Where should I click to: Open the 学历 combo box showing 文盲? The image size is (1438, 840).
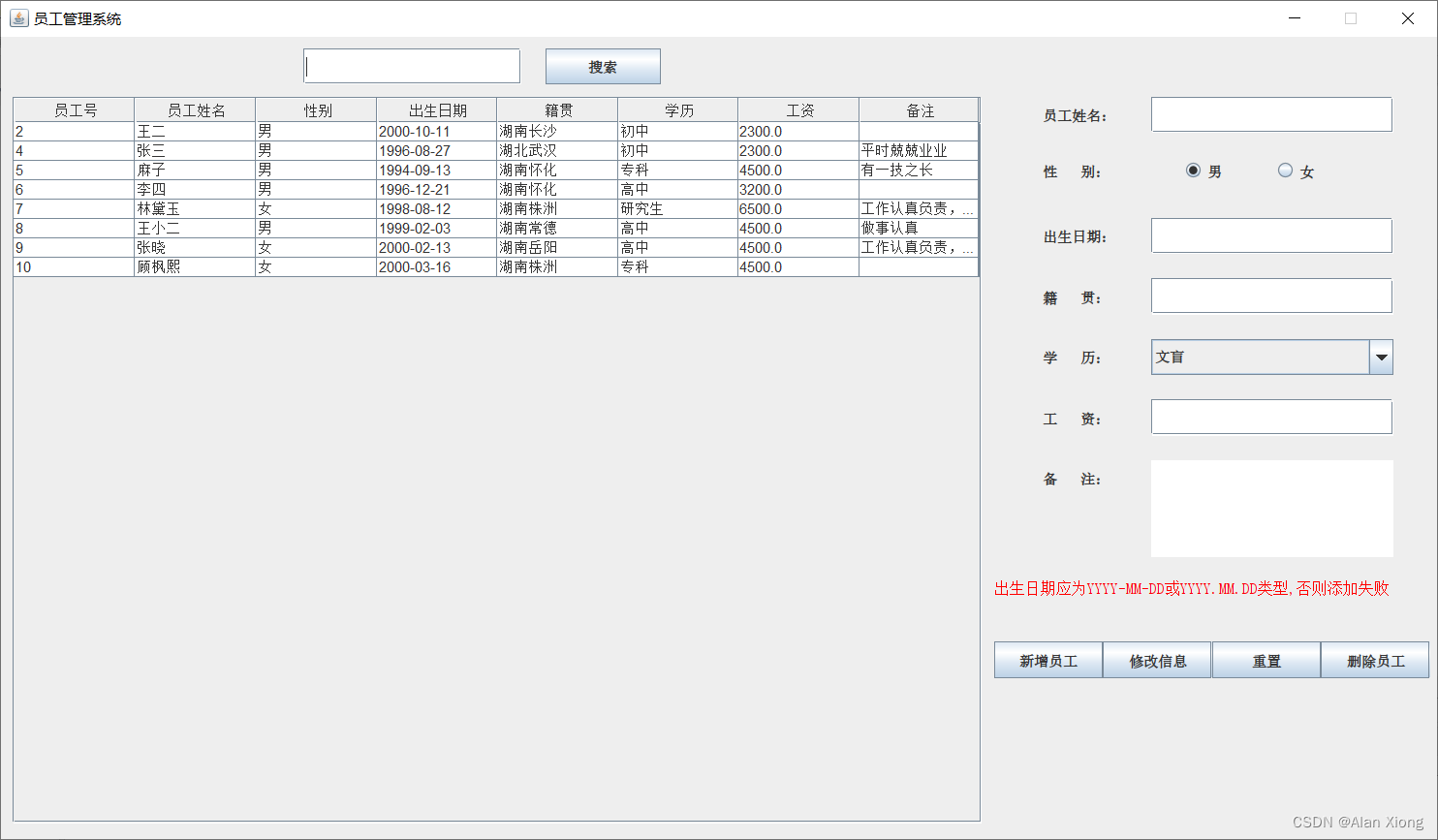[1271, 357]
